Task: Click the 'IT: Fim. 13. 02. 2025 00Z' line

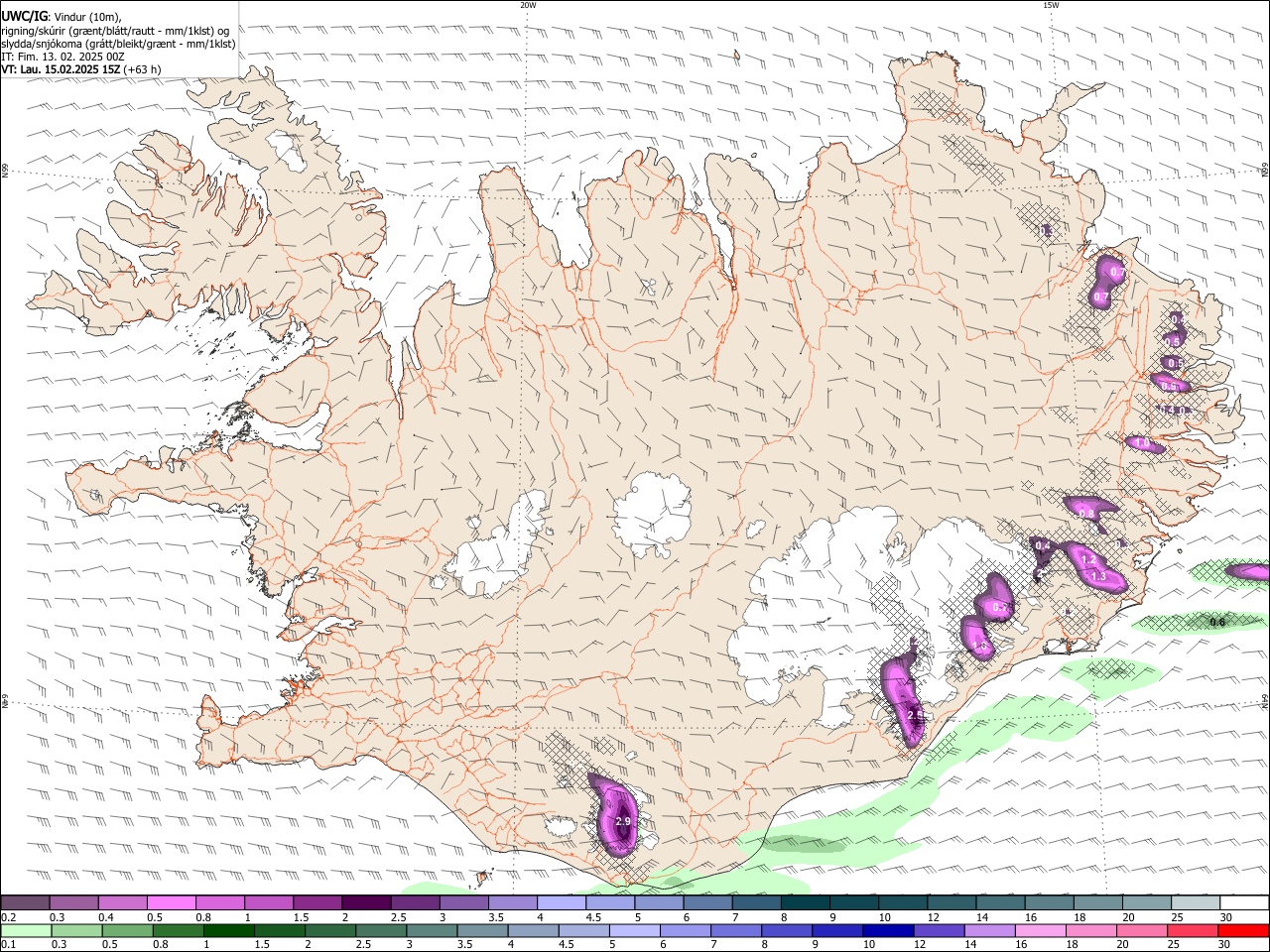Action: click(63, 57)
